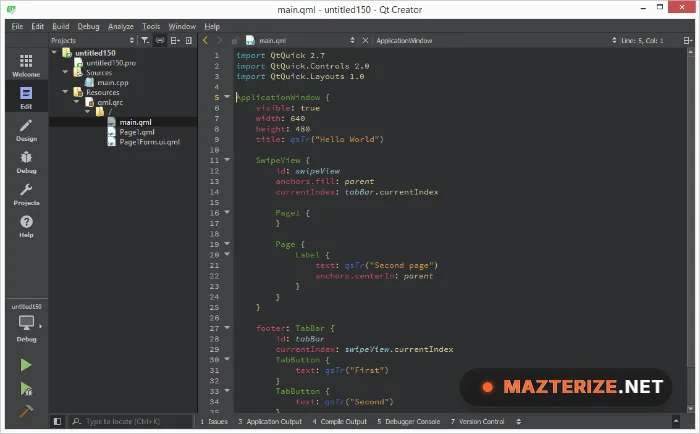Toggle the output pane up arrow button
The height and width of the screenshot is (434, 700).
click(x=676, y=421)
